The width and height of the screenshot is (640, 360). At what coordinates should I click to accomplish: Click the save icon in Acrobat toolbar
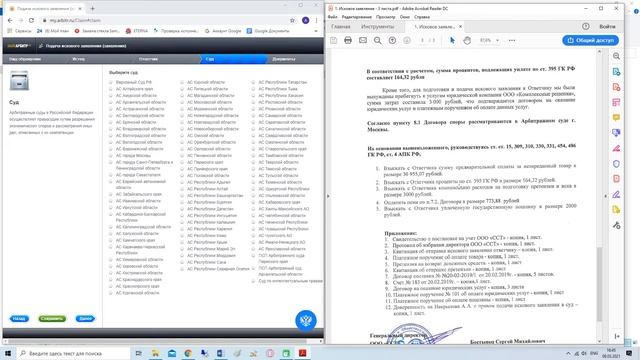(x=333, y=40)
